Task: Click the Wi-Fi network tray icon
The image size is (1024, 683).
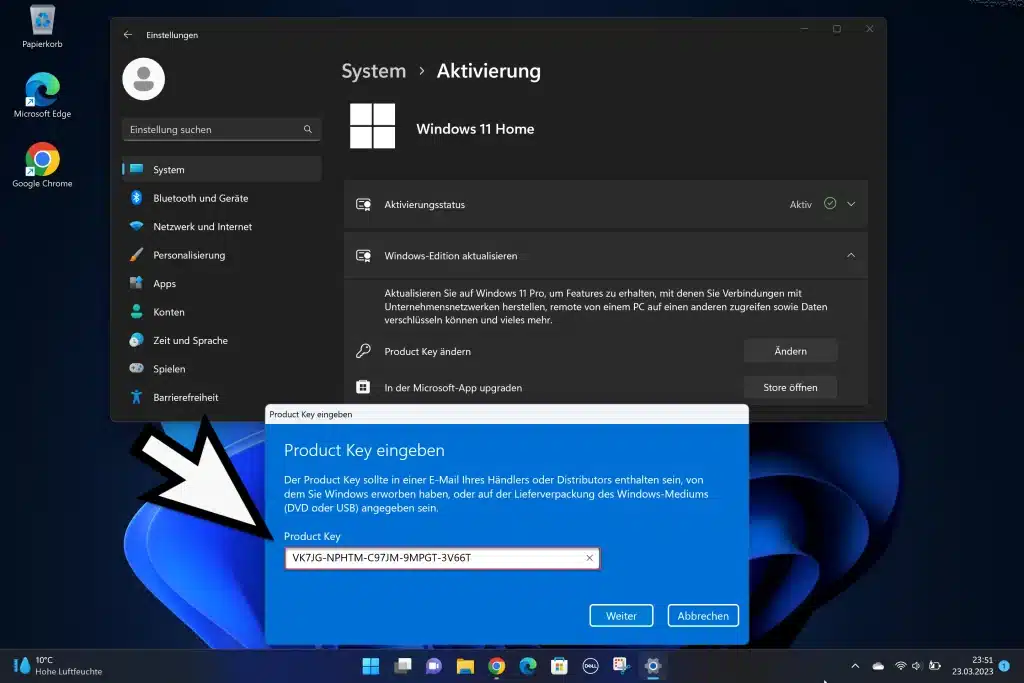Action: (901, 666)
